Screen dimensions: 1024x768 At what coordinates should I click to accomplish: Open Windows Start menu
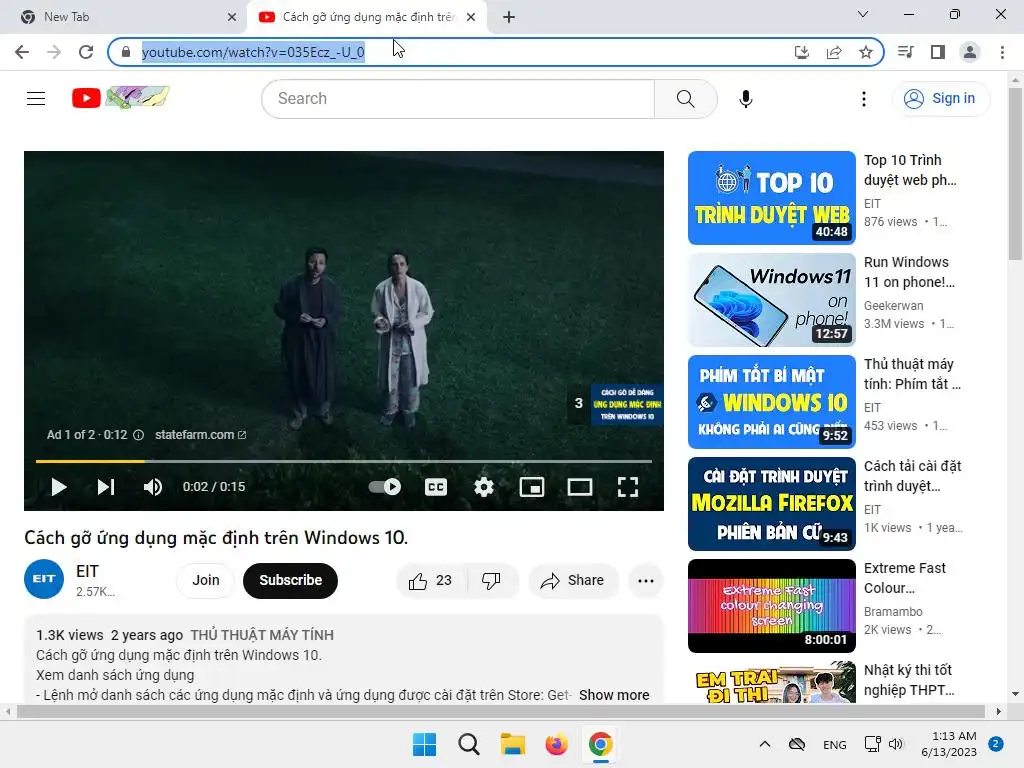point(424,744)
